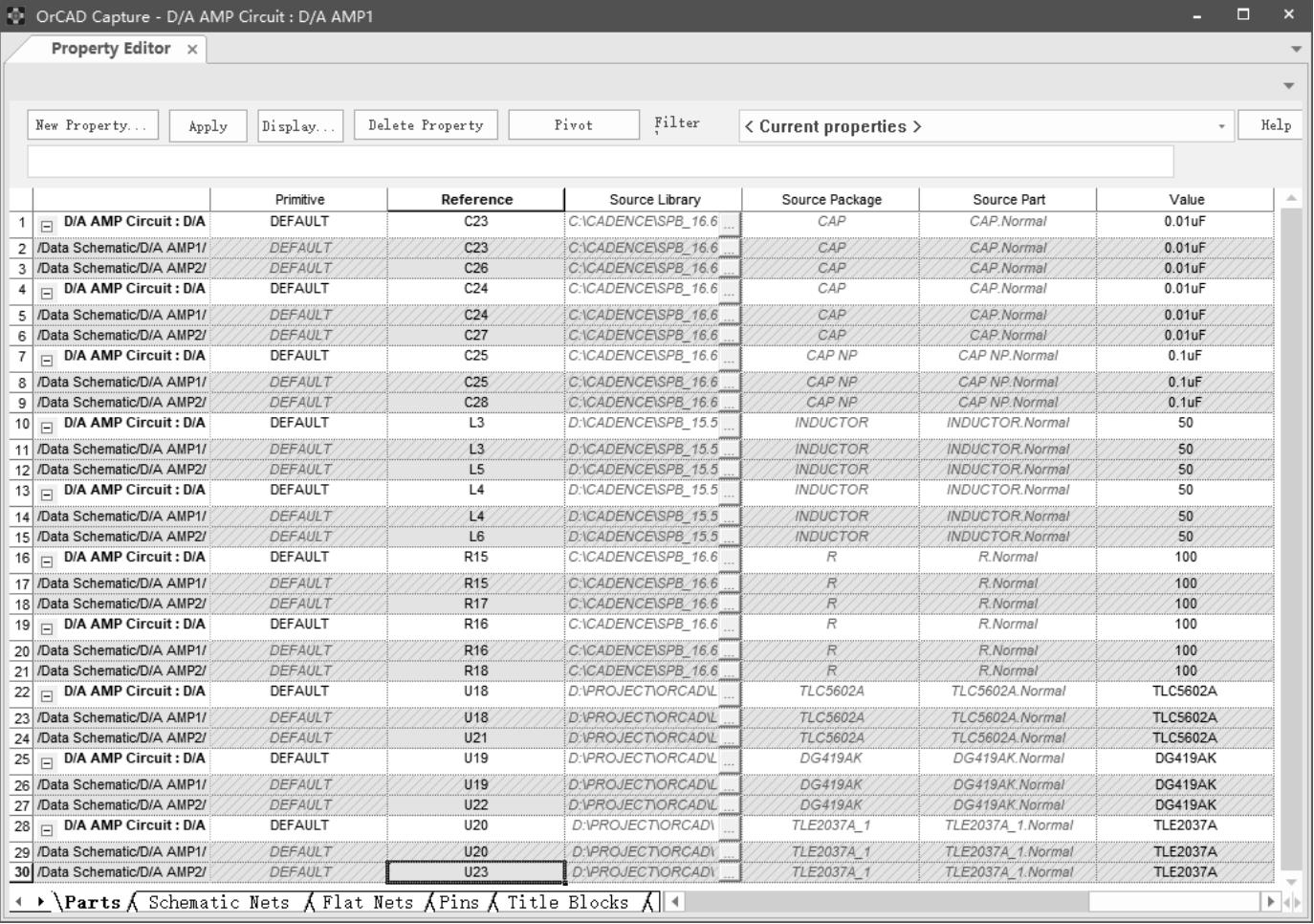This screenshot has height=924, width=1314.
Task: Collapse the row 19 R16 tree group
Action: [46, 628]
